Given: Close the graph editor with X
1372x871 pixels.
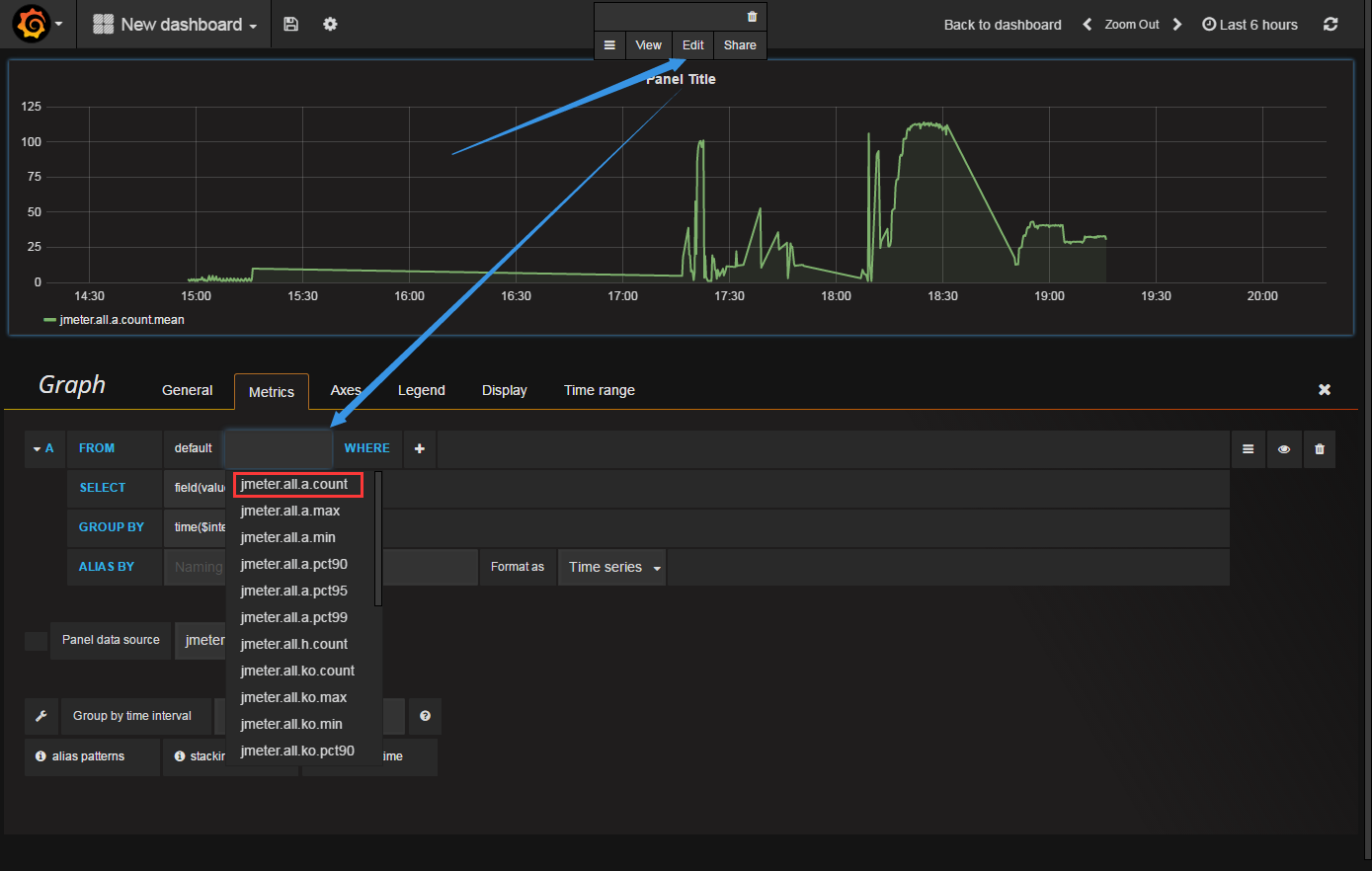Looking at the screenshot, I should point(1325,390).
